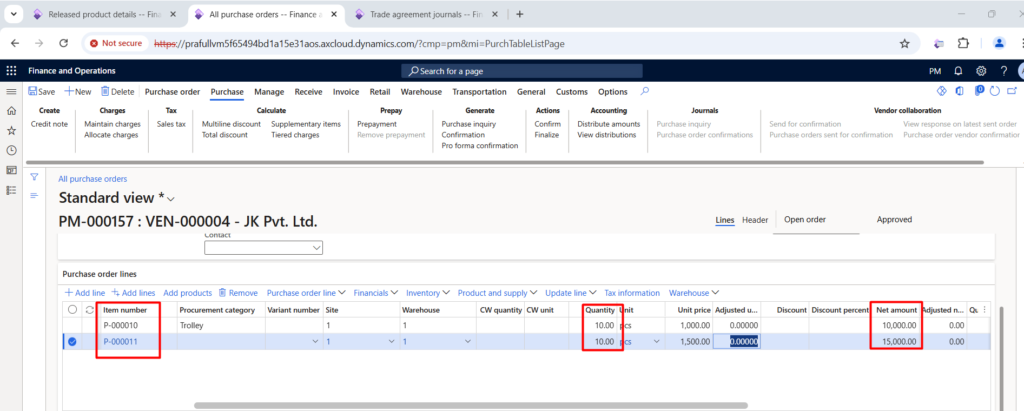
Task: Bookmark page with the star icon
Action: 904,44
